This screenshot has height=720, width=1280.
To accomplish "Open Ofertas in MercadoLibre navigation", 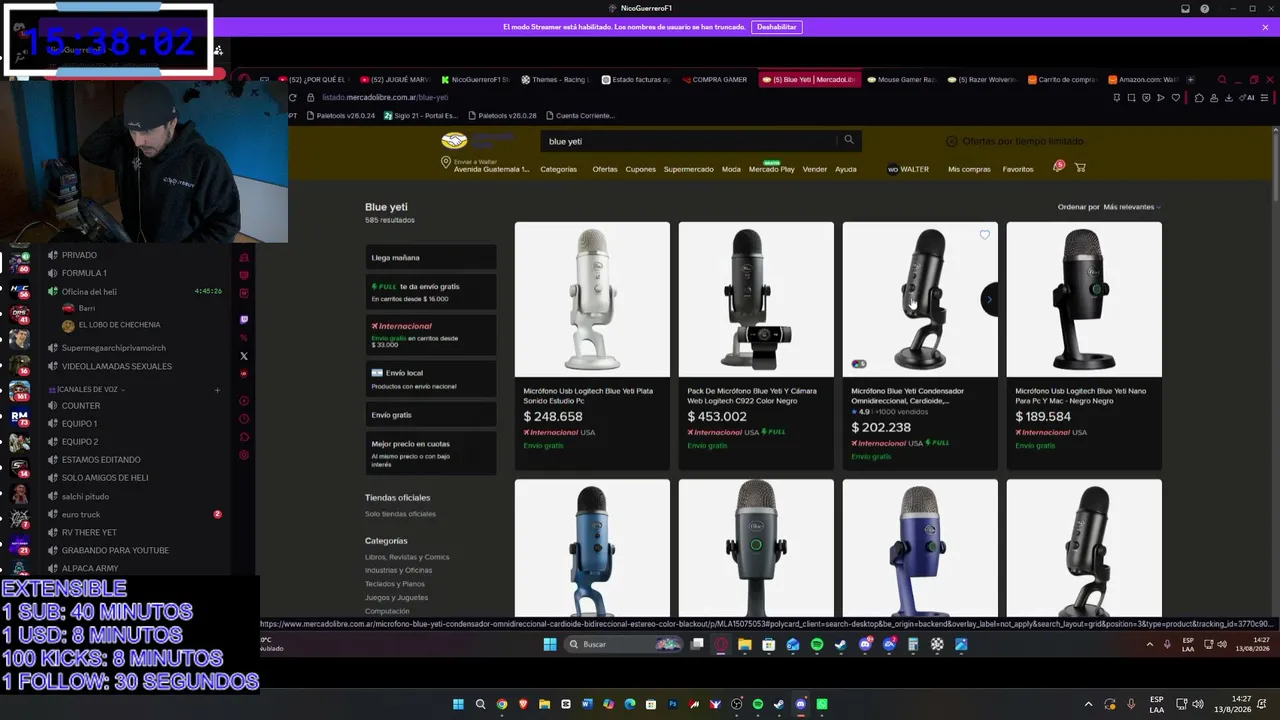I will [x=605, y=169].
